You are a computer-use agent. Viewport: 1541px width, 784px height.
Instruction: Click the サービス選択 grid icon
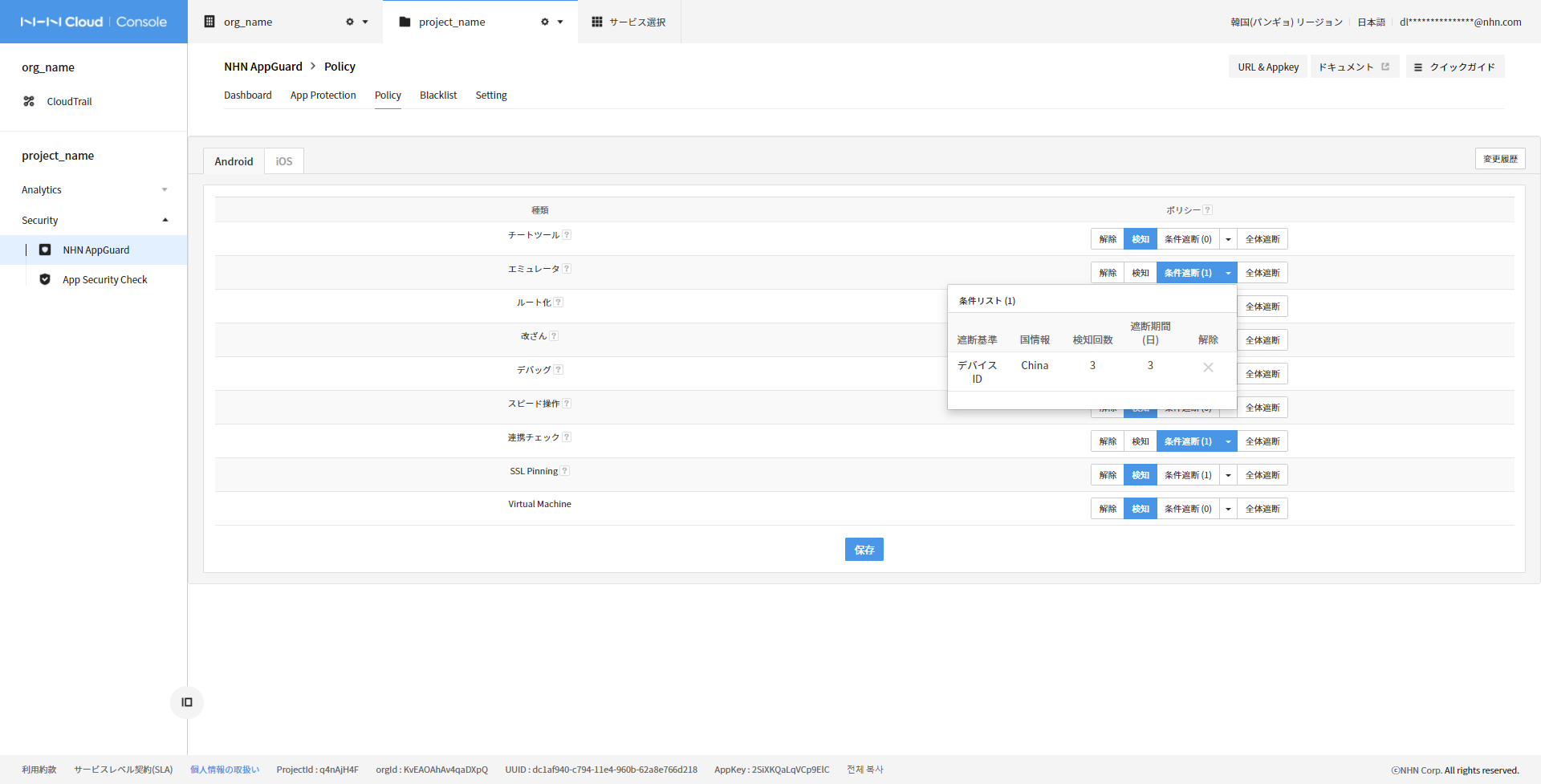[597, 22]
